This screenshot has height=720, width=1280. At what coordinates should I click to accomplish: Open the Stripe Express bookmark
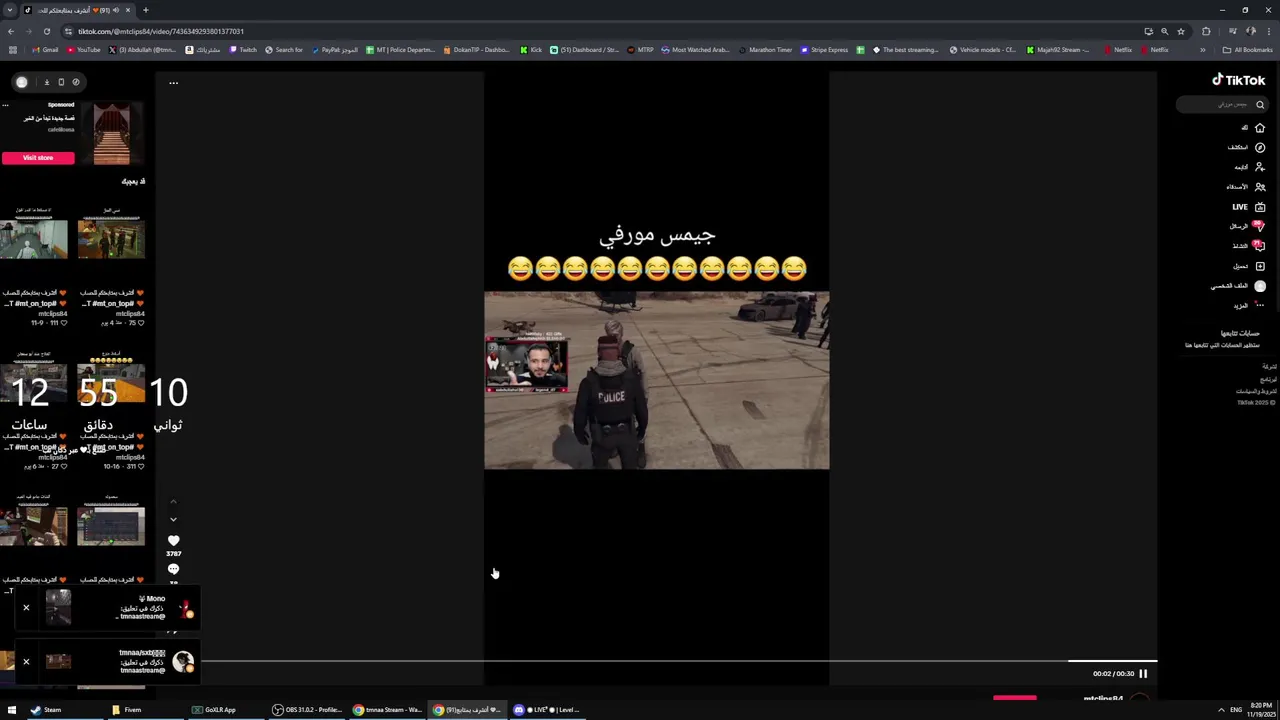click(825, 50)
